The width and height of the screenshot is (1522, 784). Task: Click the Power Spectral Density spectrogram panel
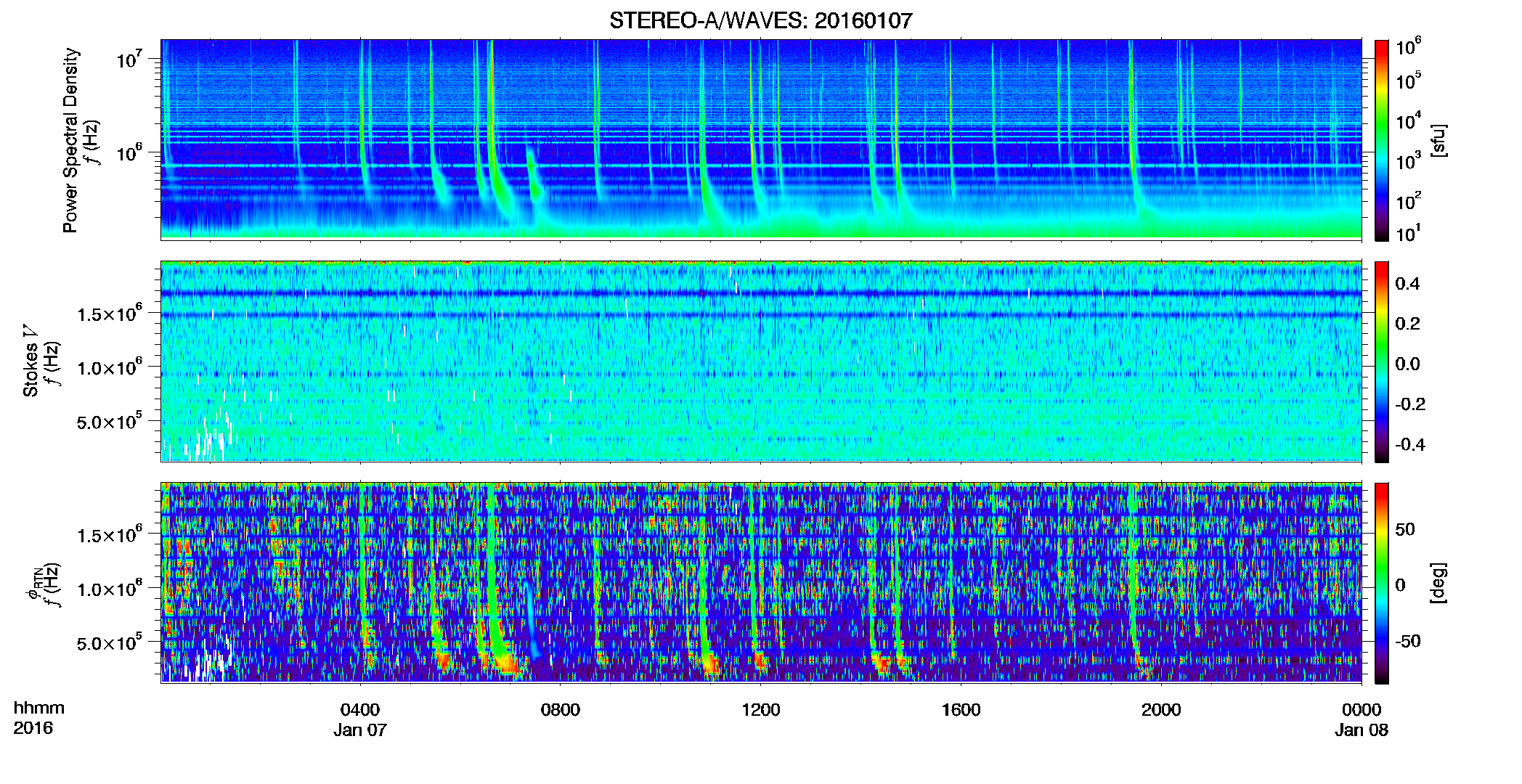761,139
